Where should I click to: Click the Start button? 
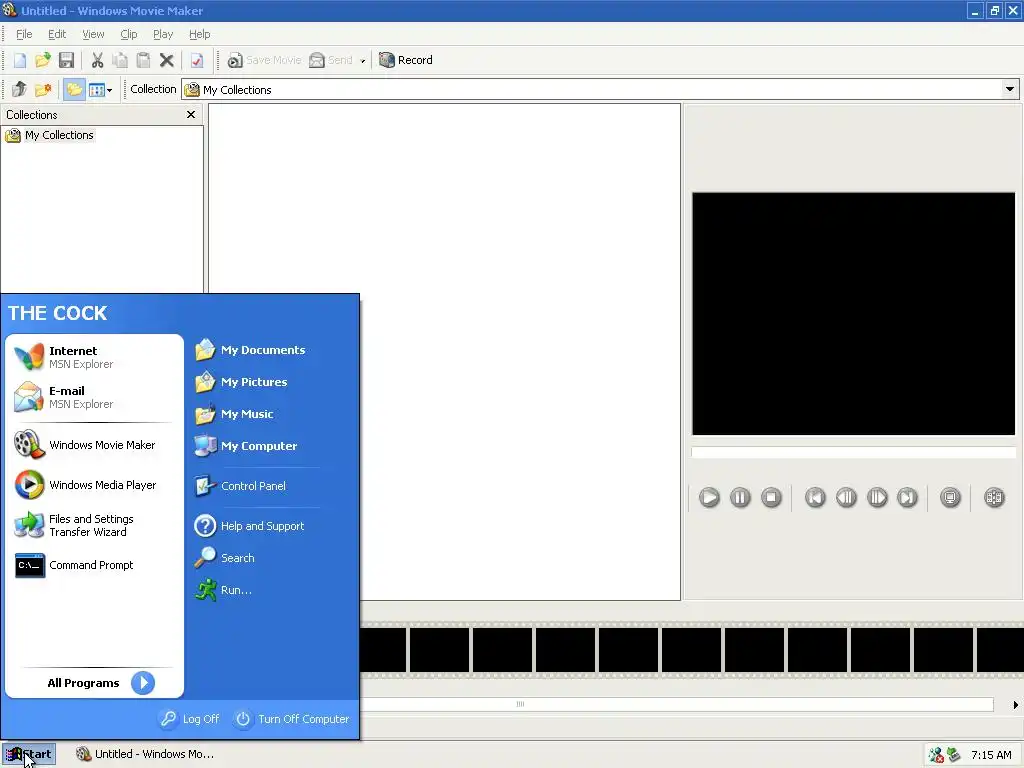coord(29,754)
